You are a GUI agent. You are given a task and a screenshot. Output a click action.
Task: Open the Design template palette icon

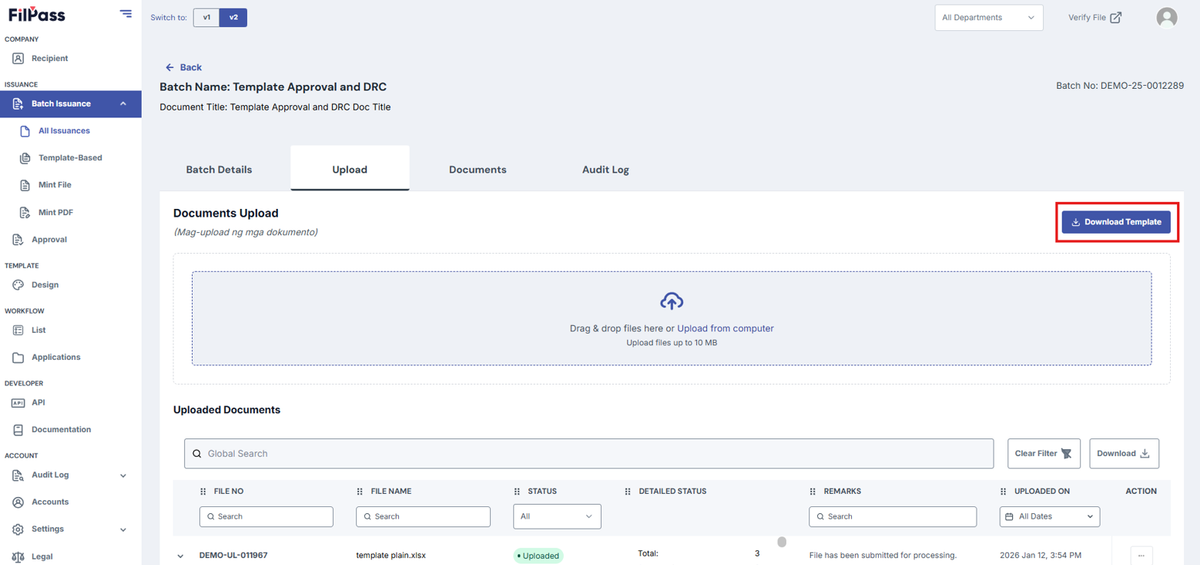[18, 285]
